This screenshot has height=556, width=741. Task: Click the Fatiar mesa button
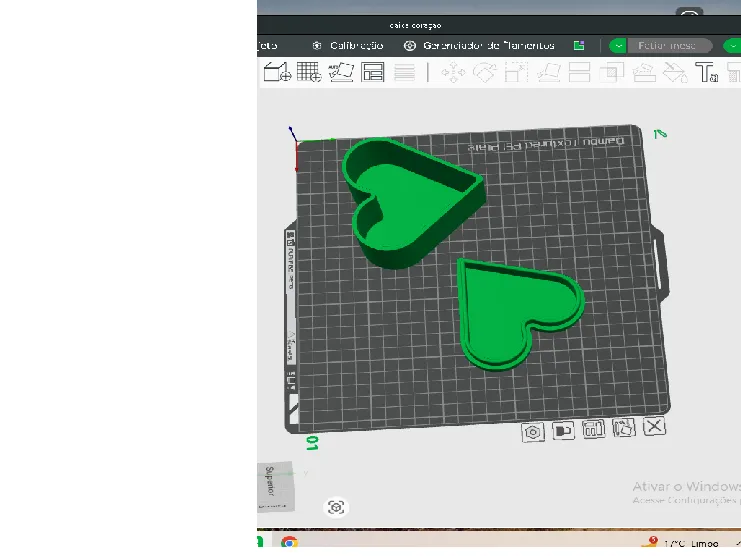pos(669,46)
